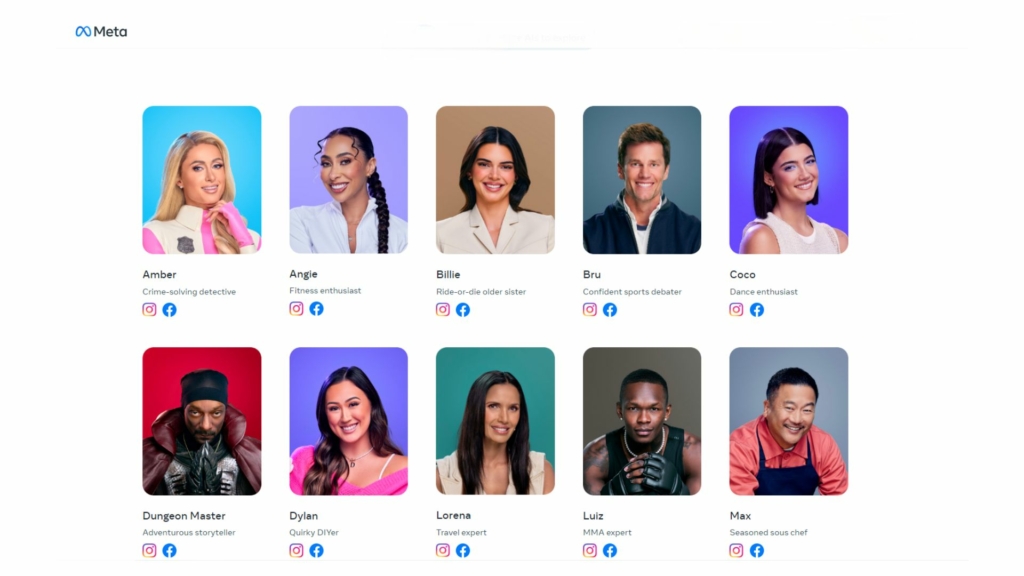Click Max's Facebook icon
Viewport: 1024px width, 576px height.
757,551
